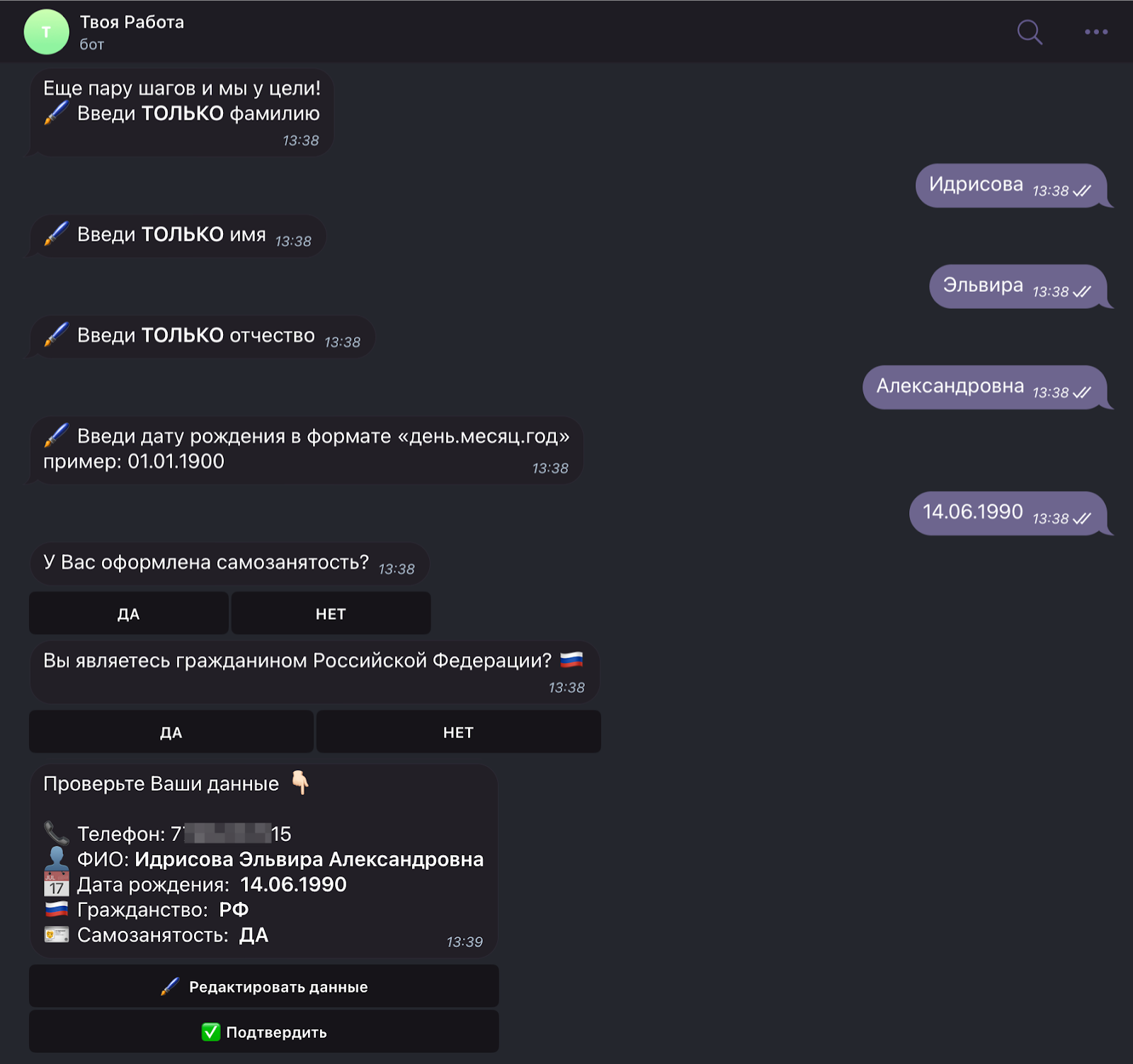Click the Твоя Работа chat title
This screenshot has height=1064, width=1133.
tap(132, 22)
